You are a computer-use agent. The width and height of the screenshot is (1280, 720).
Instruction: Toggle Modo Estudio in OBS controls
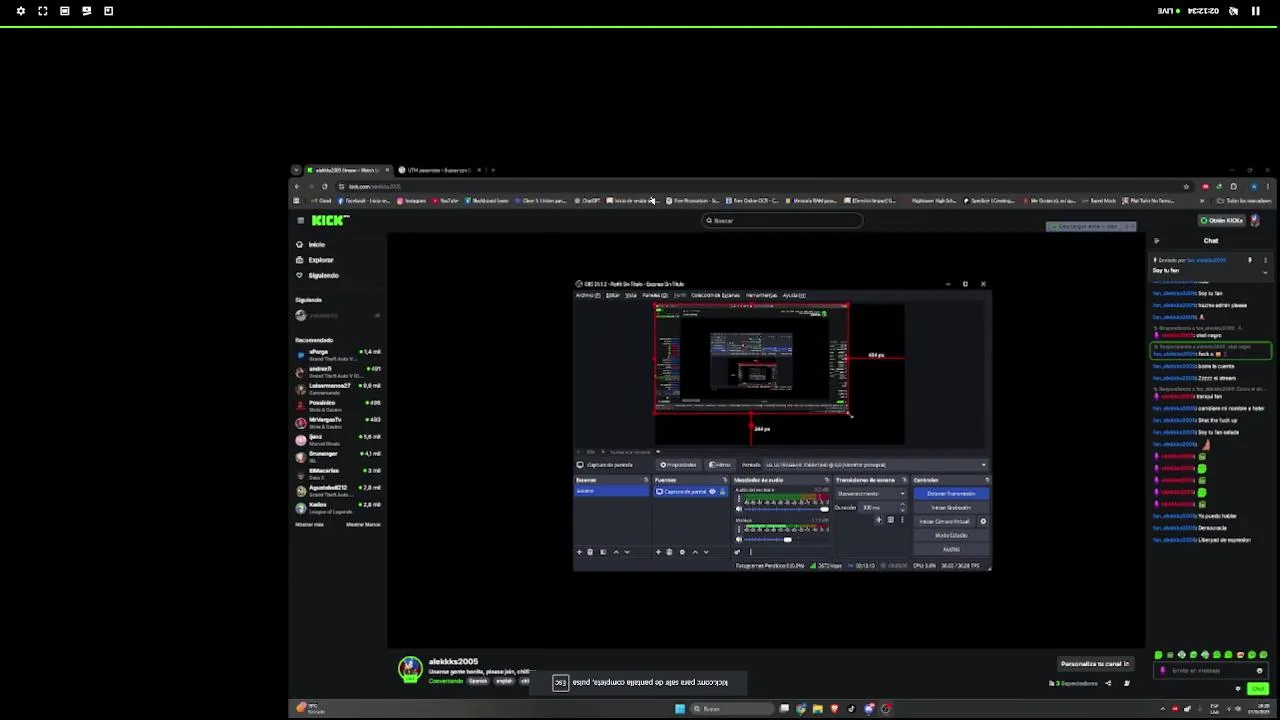click(950, 535)
